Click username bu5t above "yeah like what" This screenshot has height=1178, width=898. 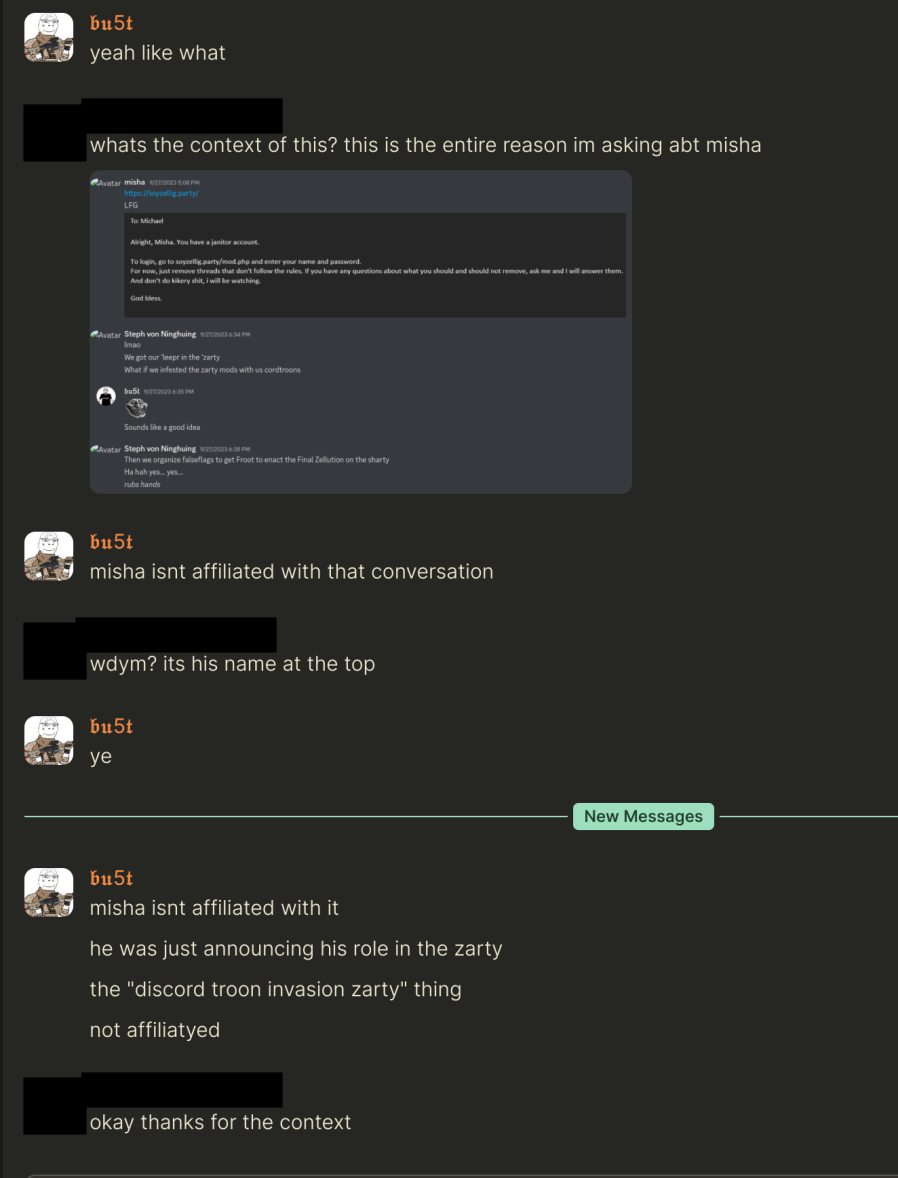click(111, 24)
